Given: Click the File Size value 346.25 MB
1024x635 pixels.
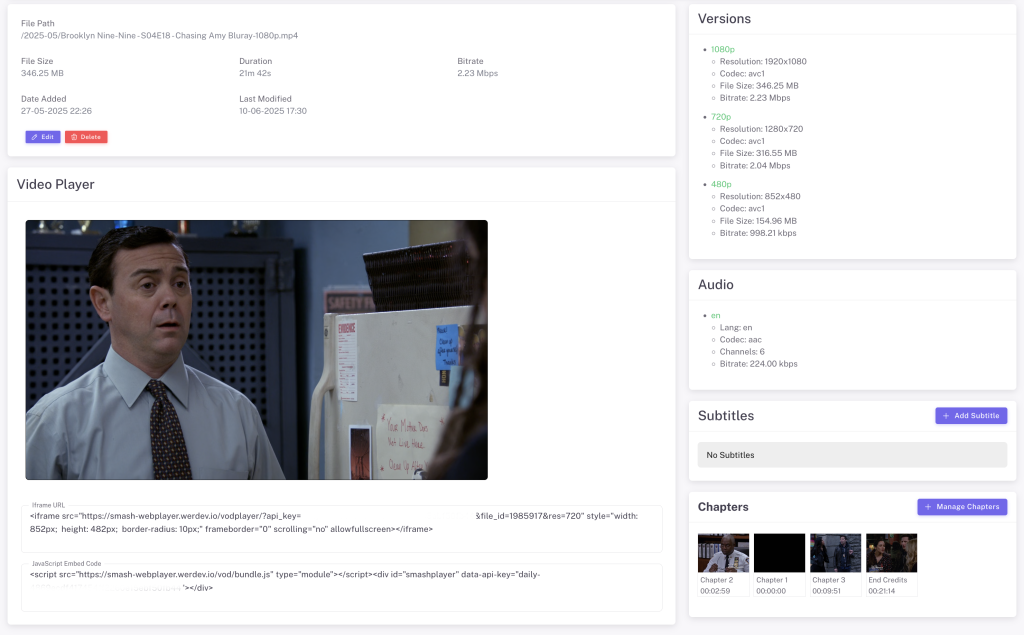Looking at the screenshot, I should [x=42, y=73].
